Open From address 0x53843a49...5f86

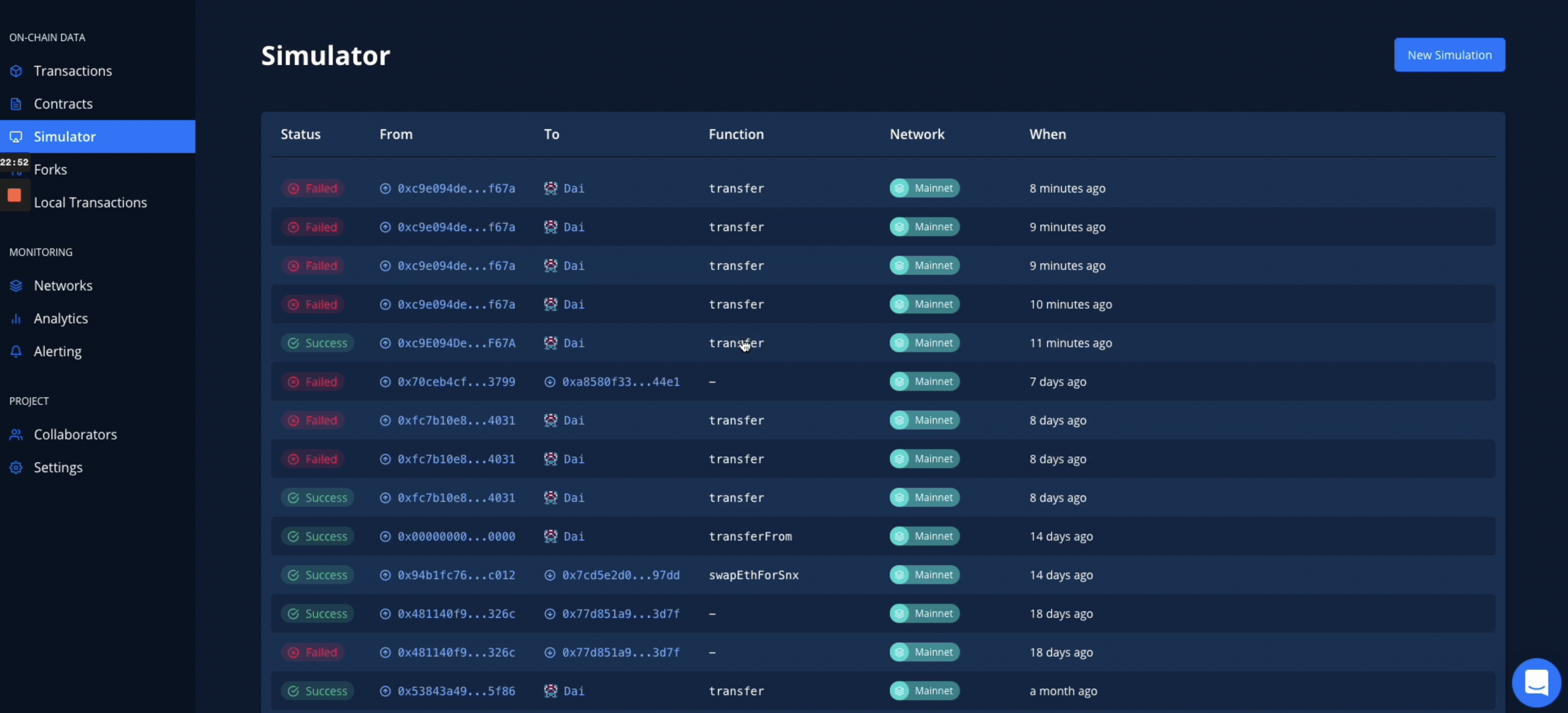click(456, 691)
